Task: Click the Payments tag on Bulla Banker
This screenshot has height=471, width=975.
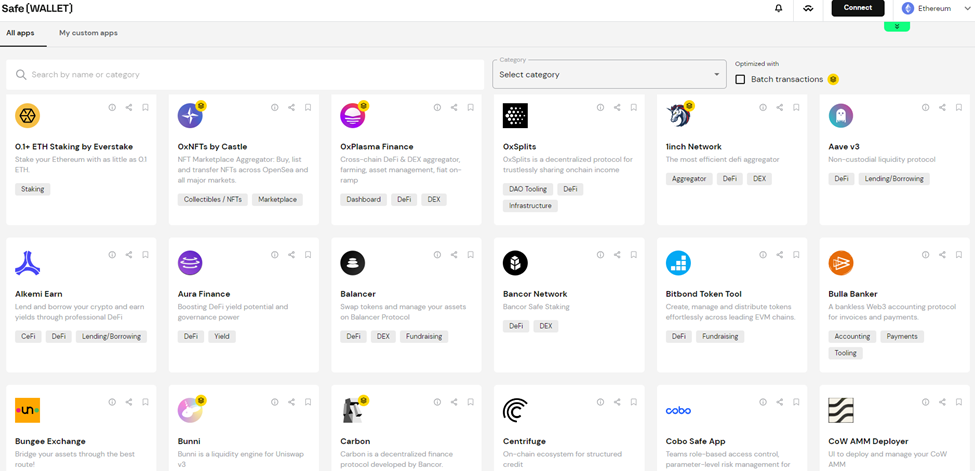Action: click(902, 337)
